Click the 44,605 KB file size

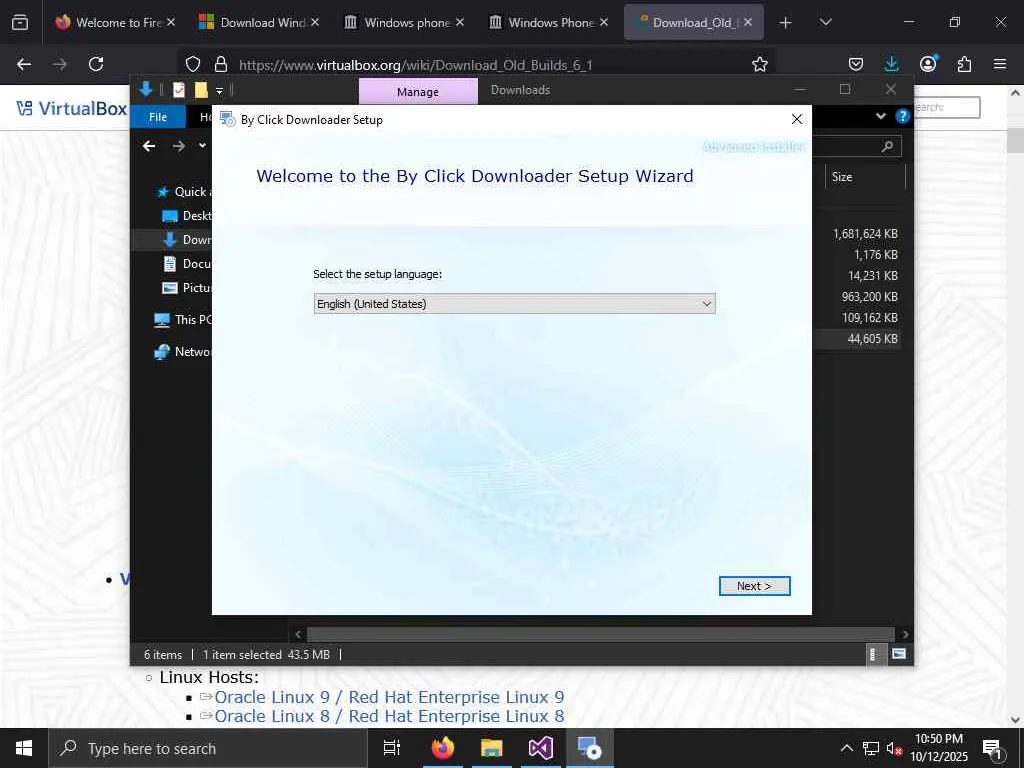pyautogui.click(x=872, y=338)
